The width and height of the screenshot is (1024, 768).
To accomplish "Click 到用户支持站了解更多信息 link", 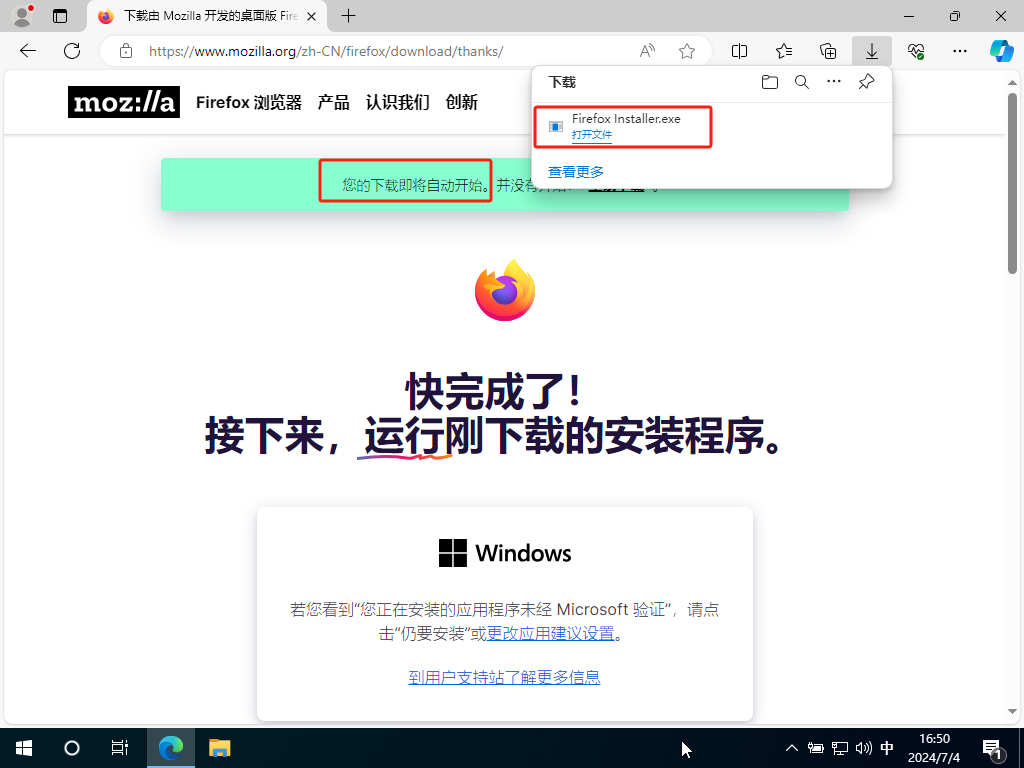I will (x=504, y=677).
